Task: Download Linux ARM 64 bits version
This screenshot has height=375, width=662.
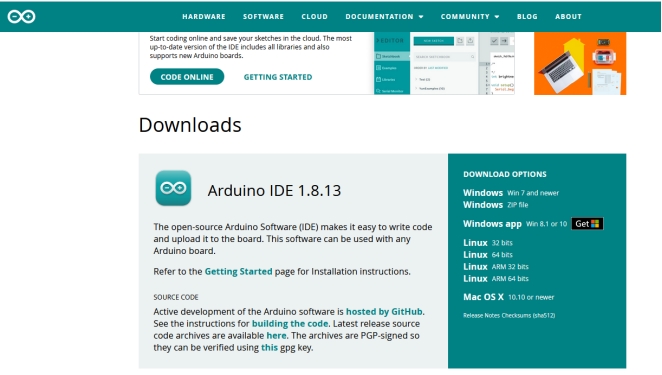Action: (x=496, y=279)
